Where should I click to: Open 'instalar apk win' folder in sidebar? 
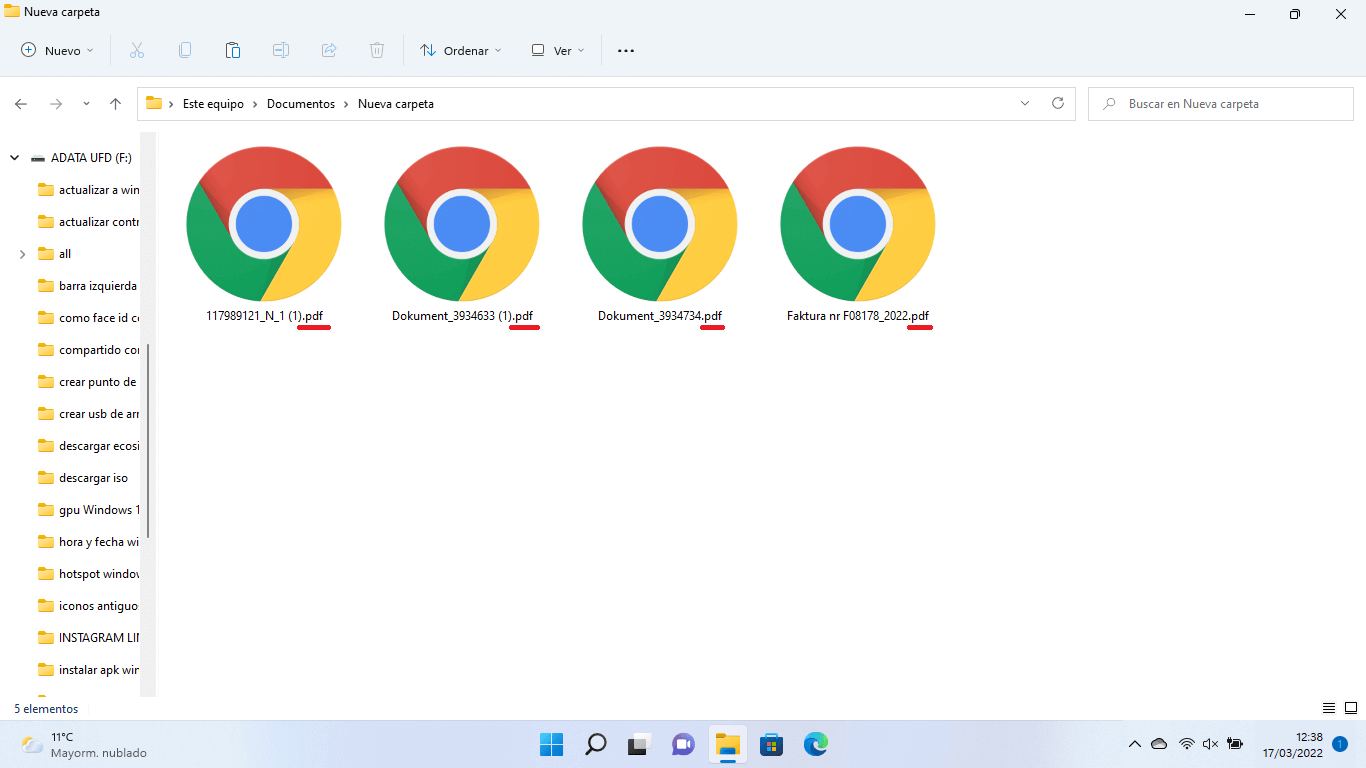pos(89,670)
